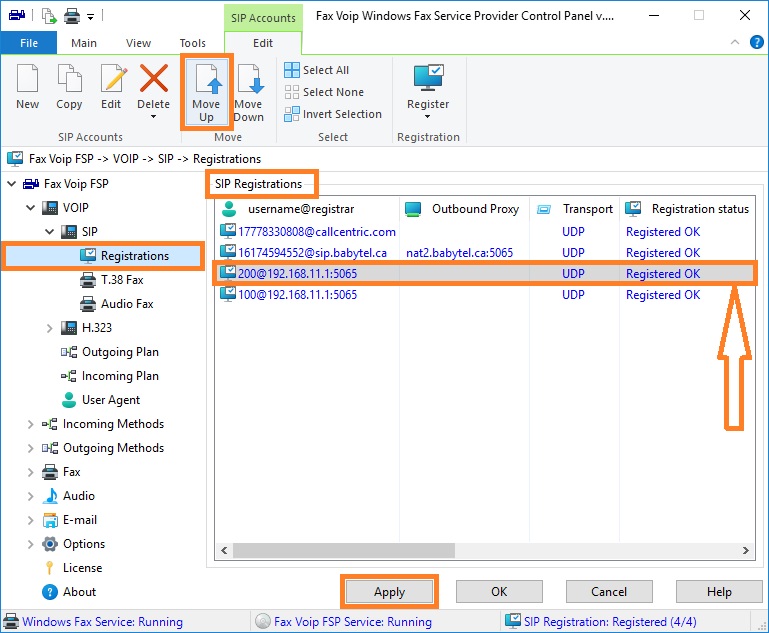Click the Edit SIP account pencil icon
The width and height of the screenshot is (769, 633).
[113, 78]
